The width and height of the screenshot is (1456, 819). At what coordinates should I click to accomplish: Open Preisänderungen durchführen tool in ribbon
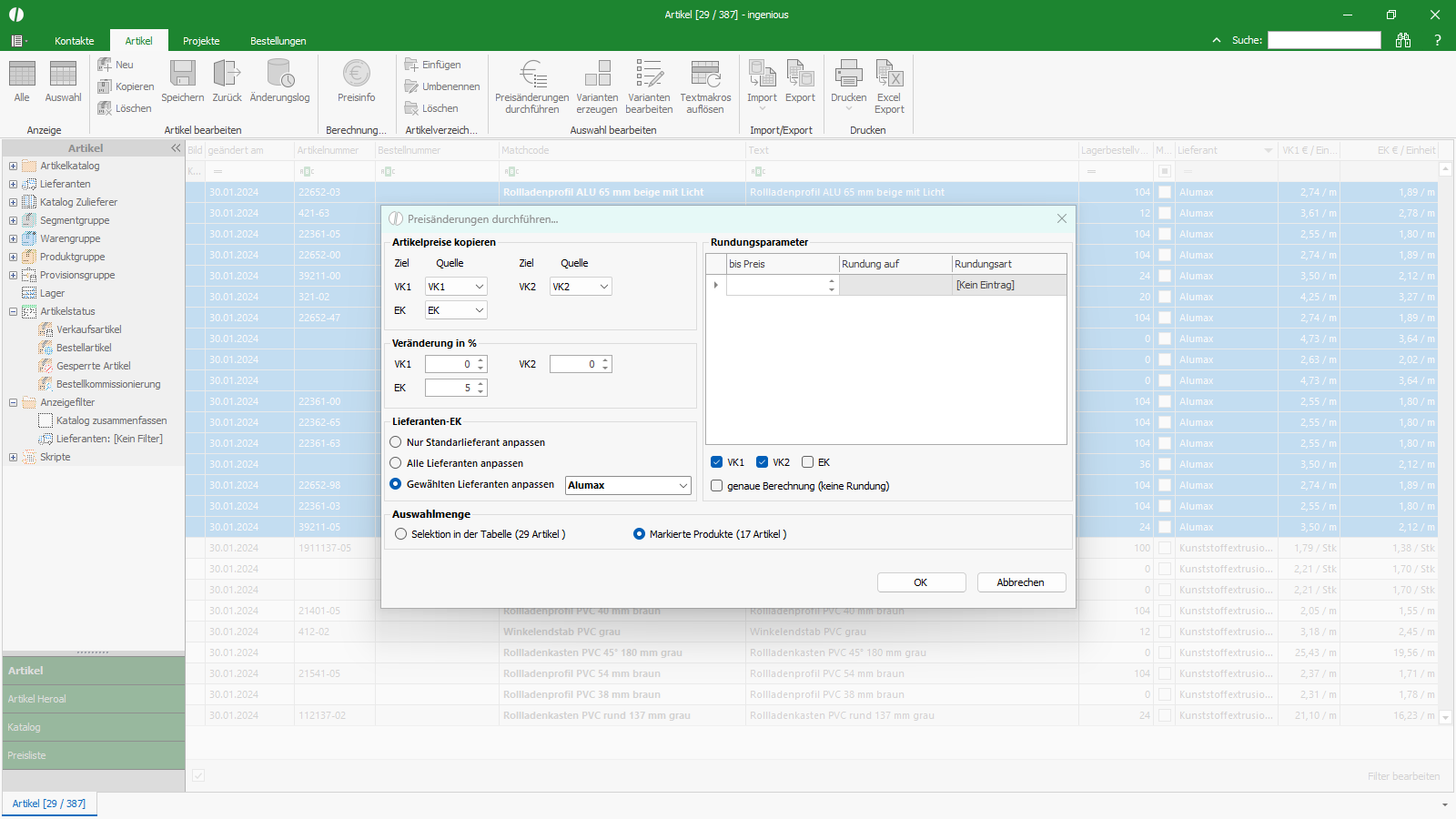point(532,75)
